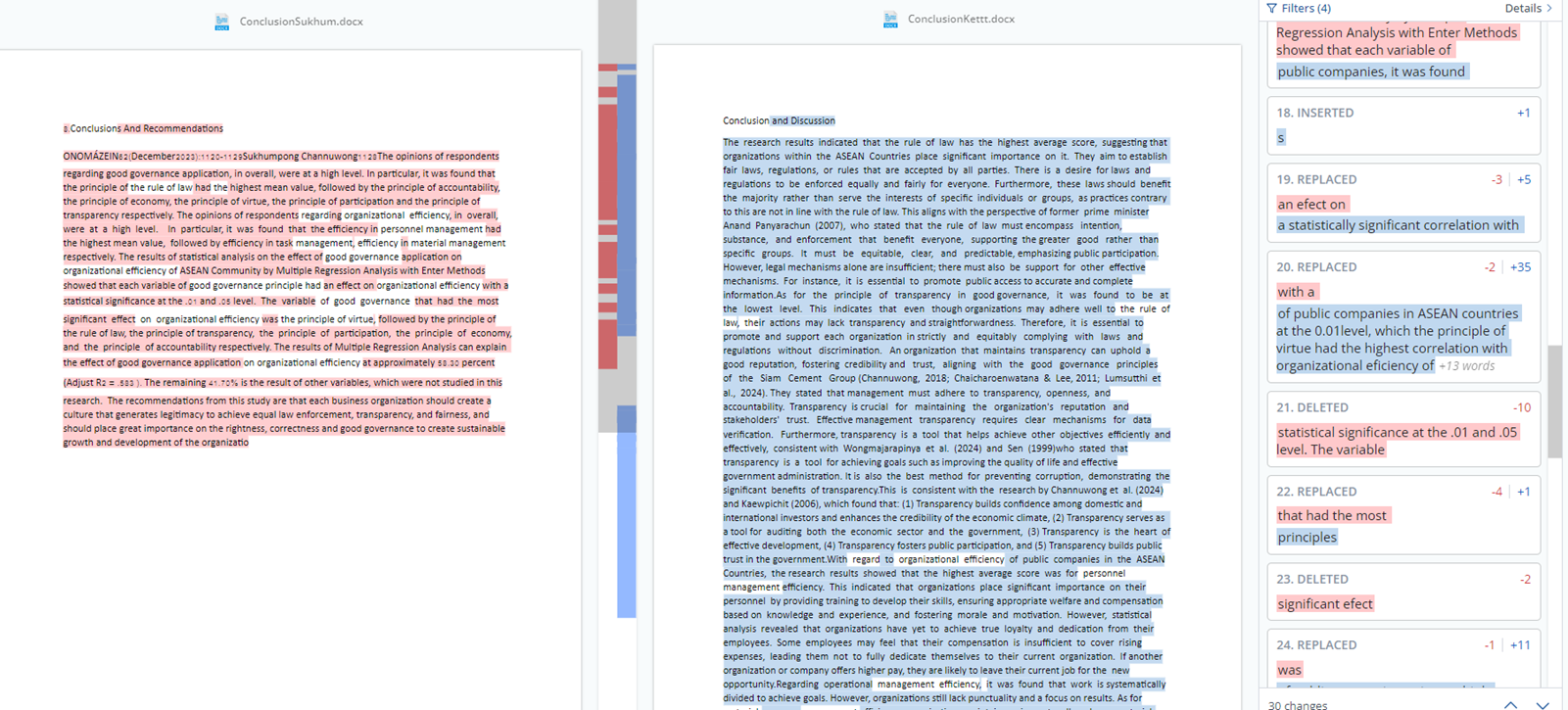Click the ConclusionKettt.docx file icon
Screen dimensions: 1568x710
pyautogui.click(x=890, y=20)
